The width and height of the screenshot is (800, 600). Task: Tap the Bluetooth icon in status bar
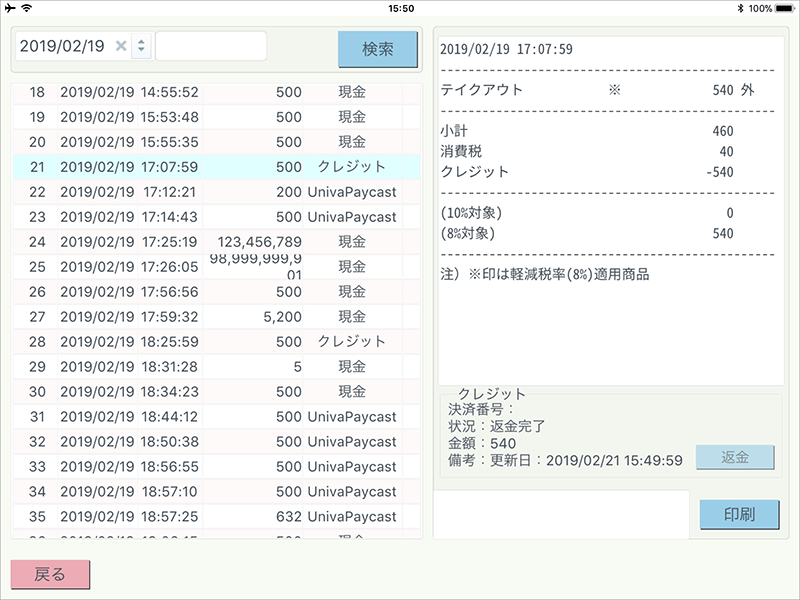(x=739, y=8)
